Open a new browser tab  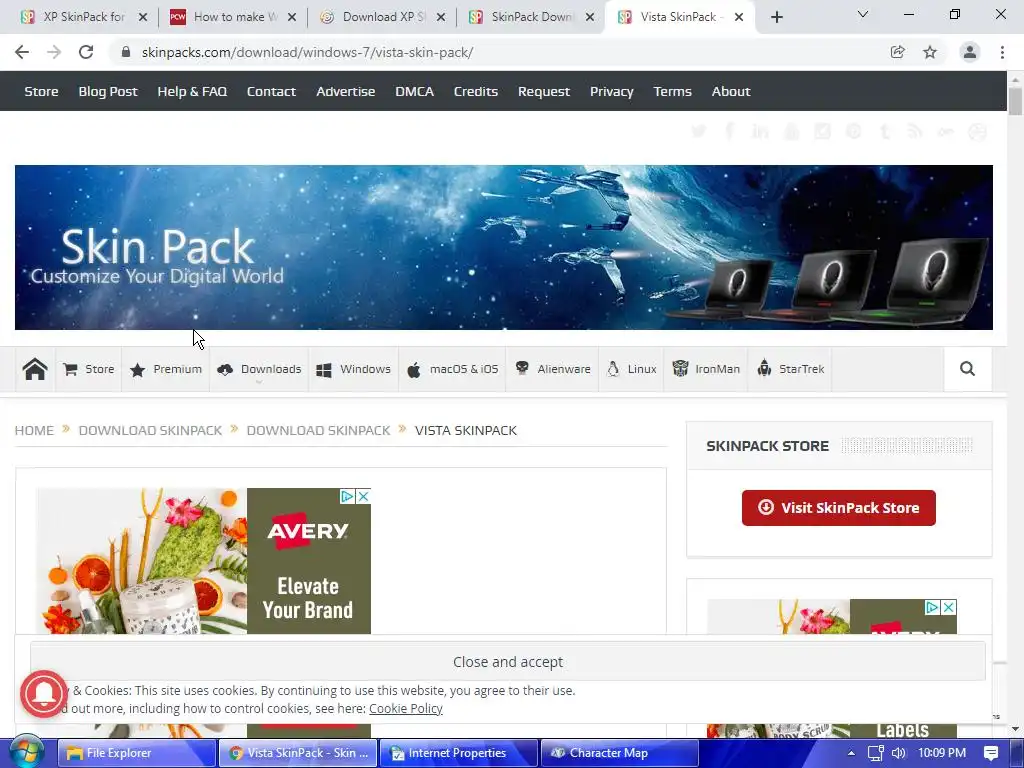(x=776, y=17)
